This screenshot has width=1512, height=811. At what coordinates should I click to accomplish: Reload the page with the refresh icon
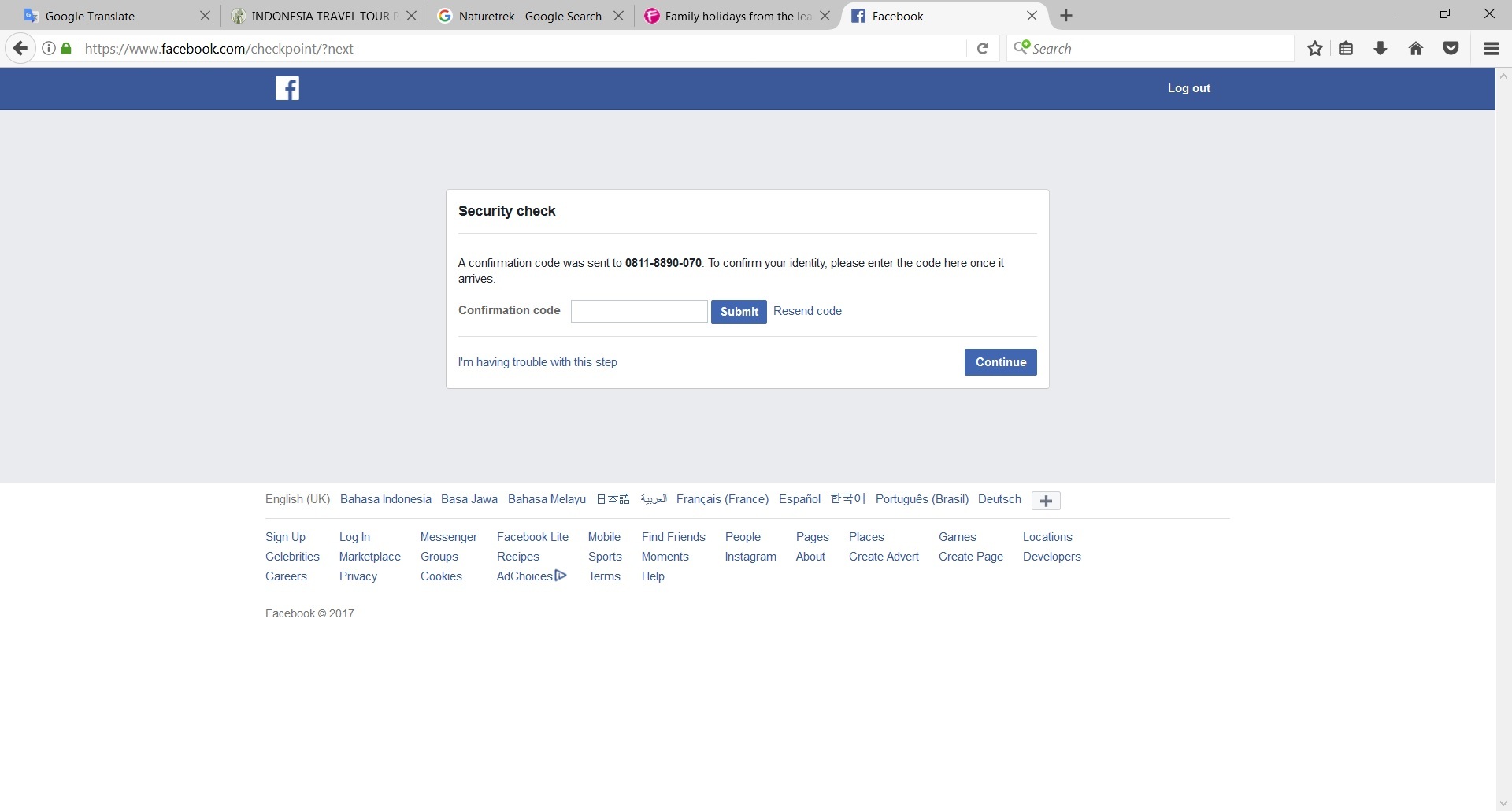point(983,49)
